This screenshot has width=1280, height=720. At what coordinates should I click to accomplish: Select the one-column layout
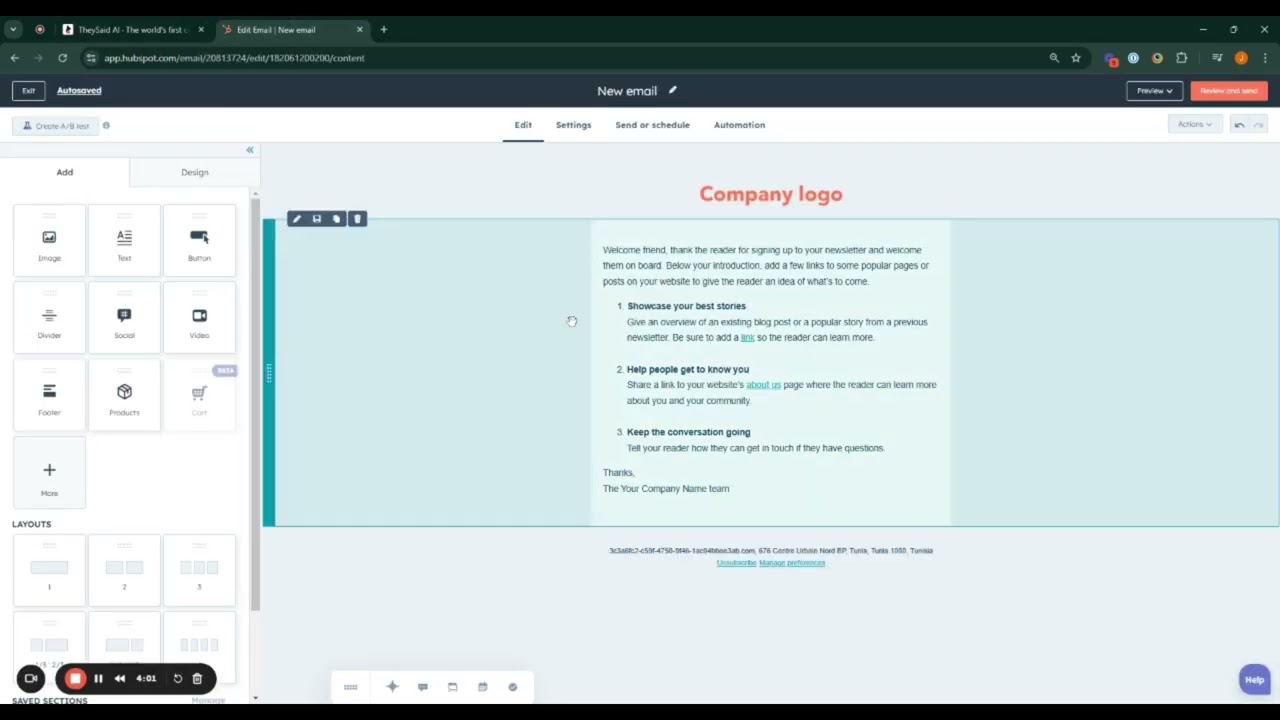(49, 571)
